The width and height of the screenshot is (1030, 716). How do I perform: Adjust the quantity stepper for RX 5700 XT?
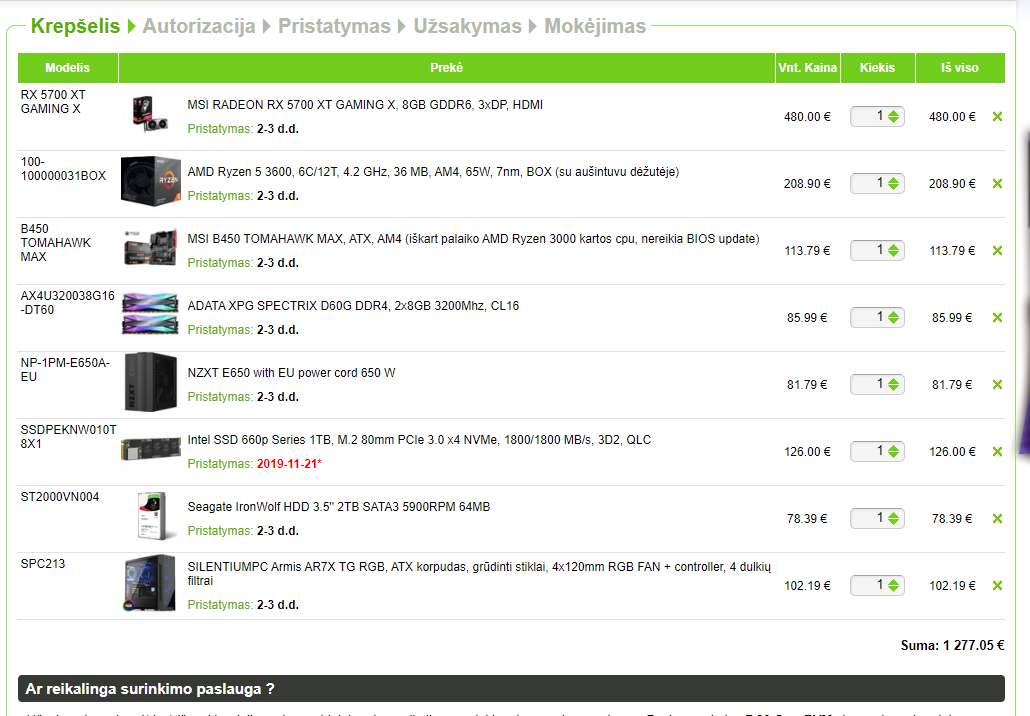pos(893,117)
